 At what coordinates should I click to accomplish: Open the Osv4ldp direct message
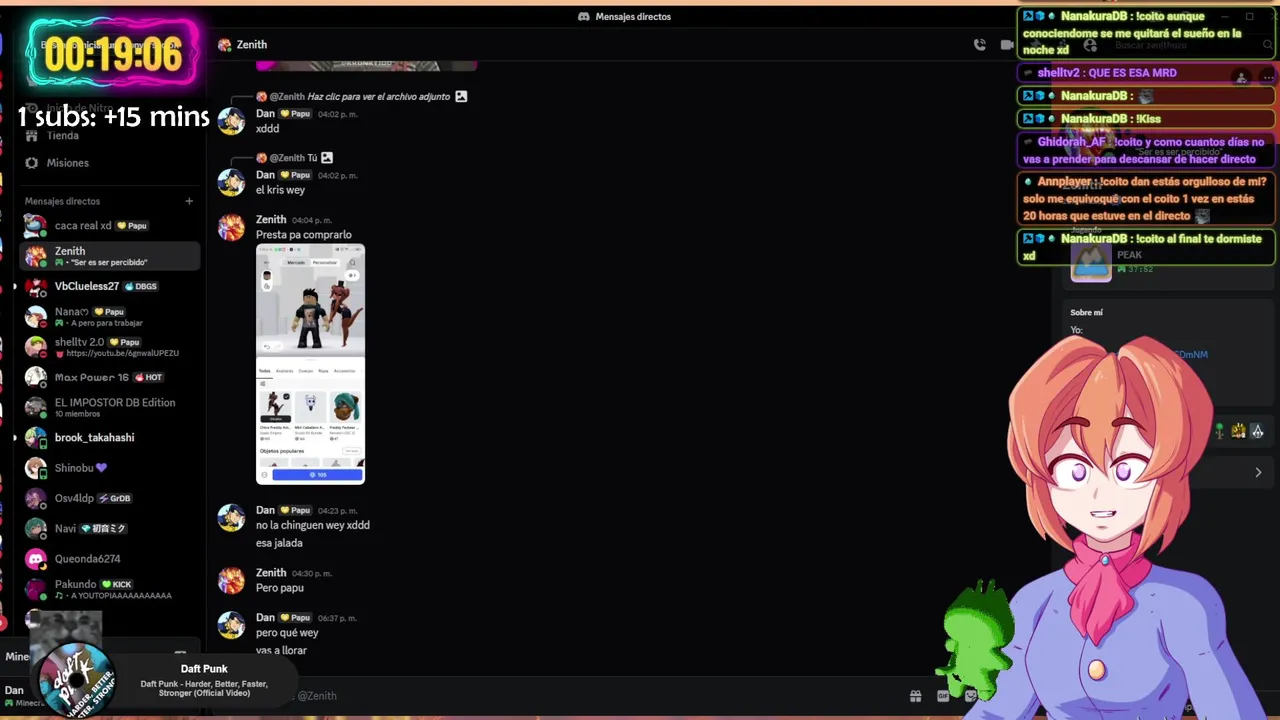coord(110,498)
